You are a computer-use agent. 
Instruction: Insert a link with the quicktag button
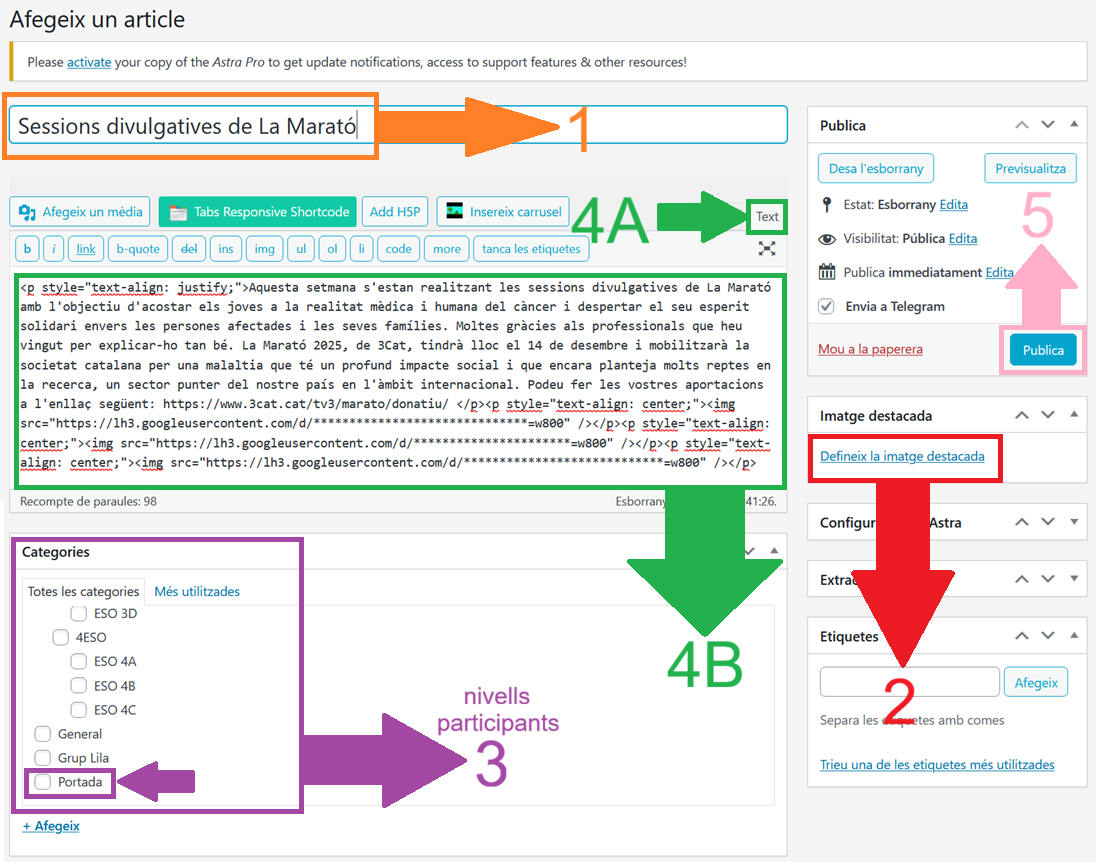86,249
